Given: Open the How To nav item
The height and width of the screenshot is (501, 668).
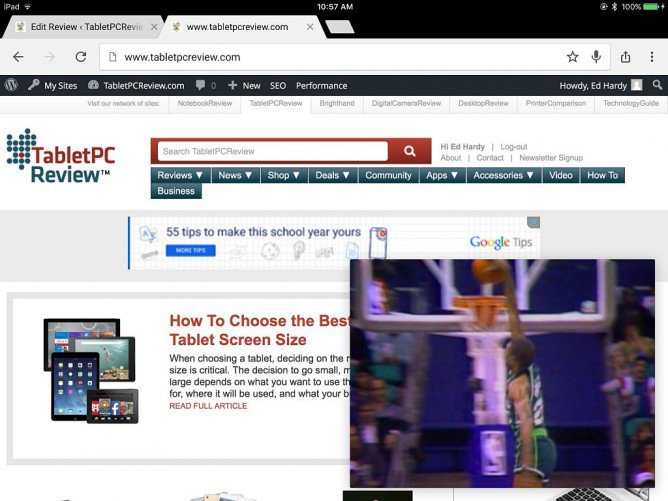Looking at the screenshot, I should (602, 175).
